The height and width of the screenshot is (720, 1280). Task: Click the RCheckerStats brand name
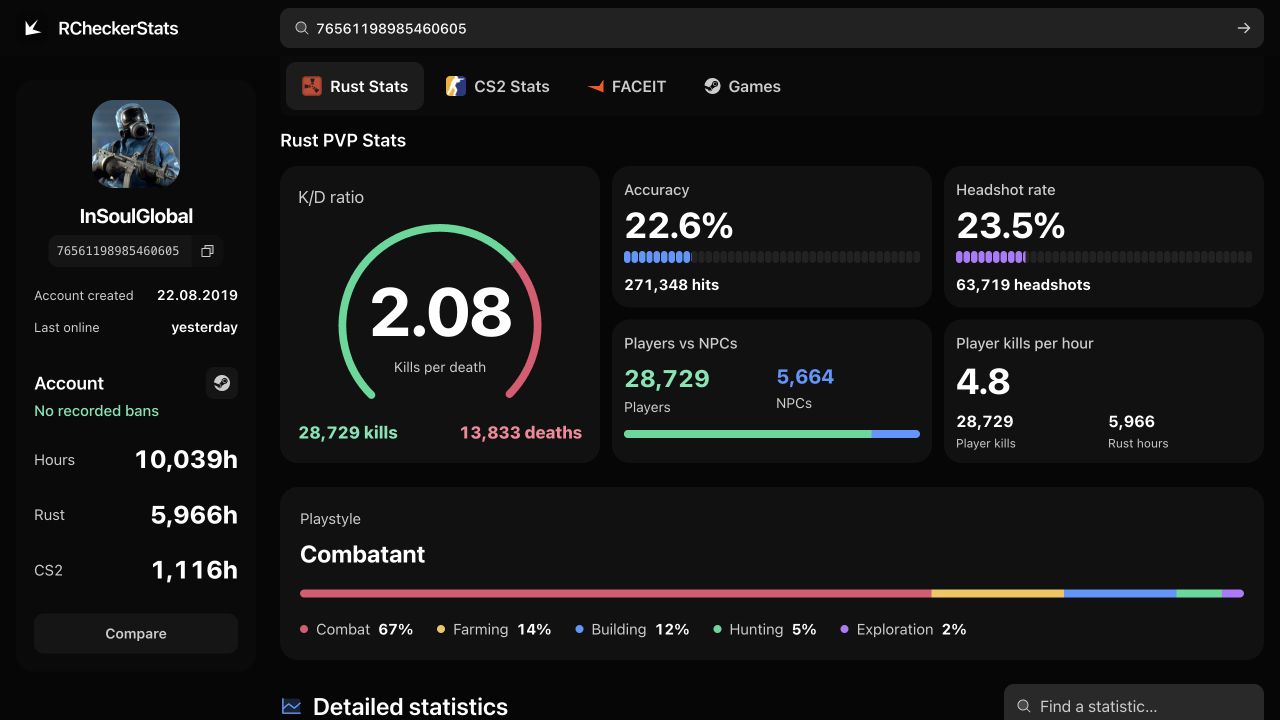point(118,28)
